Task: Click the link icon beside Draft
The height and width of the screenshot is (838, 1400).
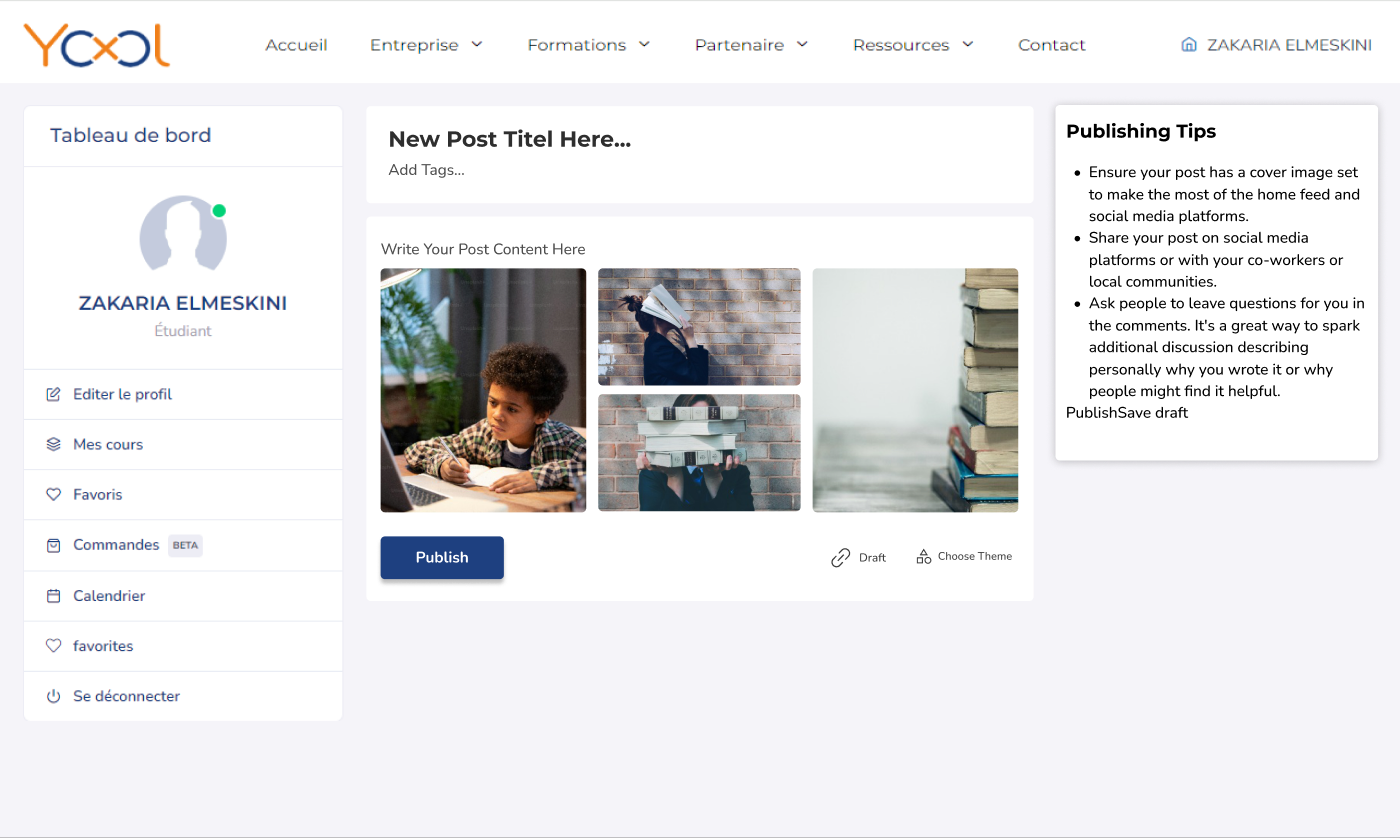Action: pyautogui.click(x=841, y=558)
